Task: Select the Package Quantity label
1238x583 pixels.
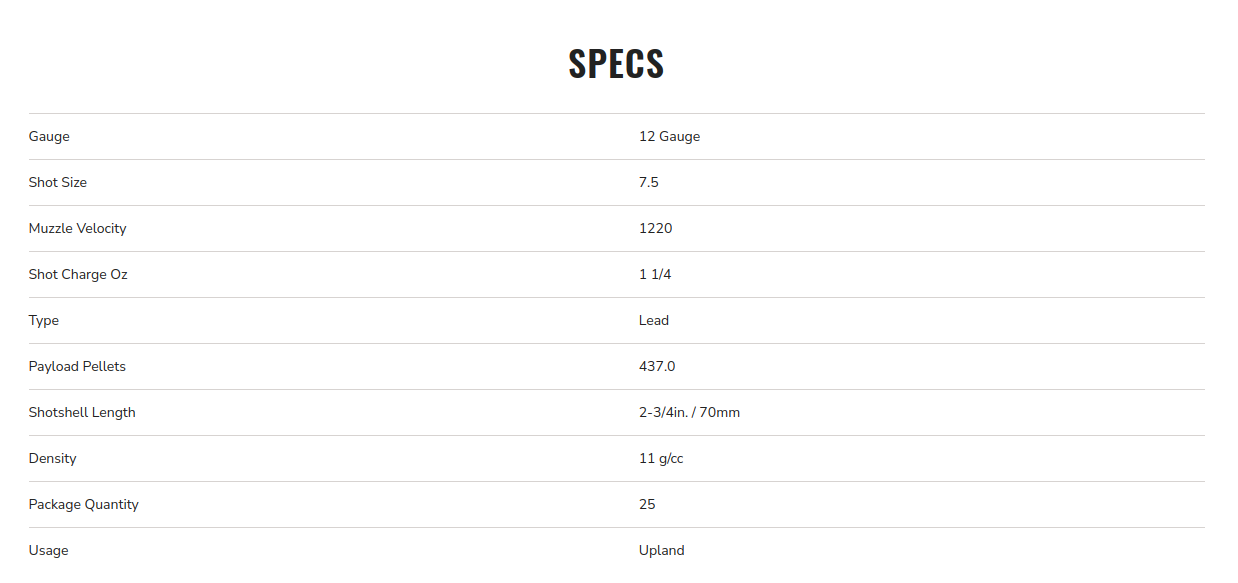Action: pyautogui.click(x=84, y=504)
